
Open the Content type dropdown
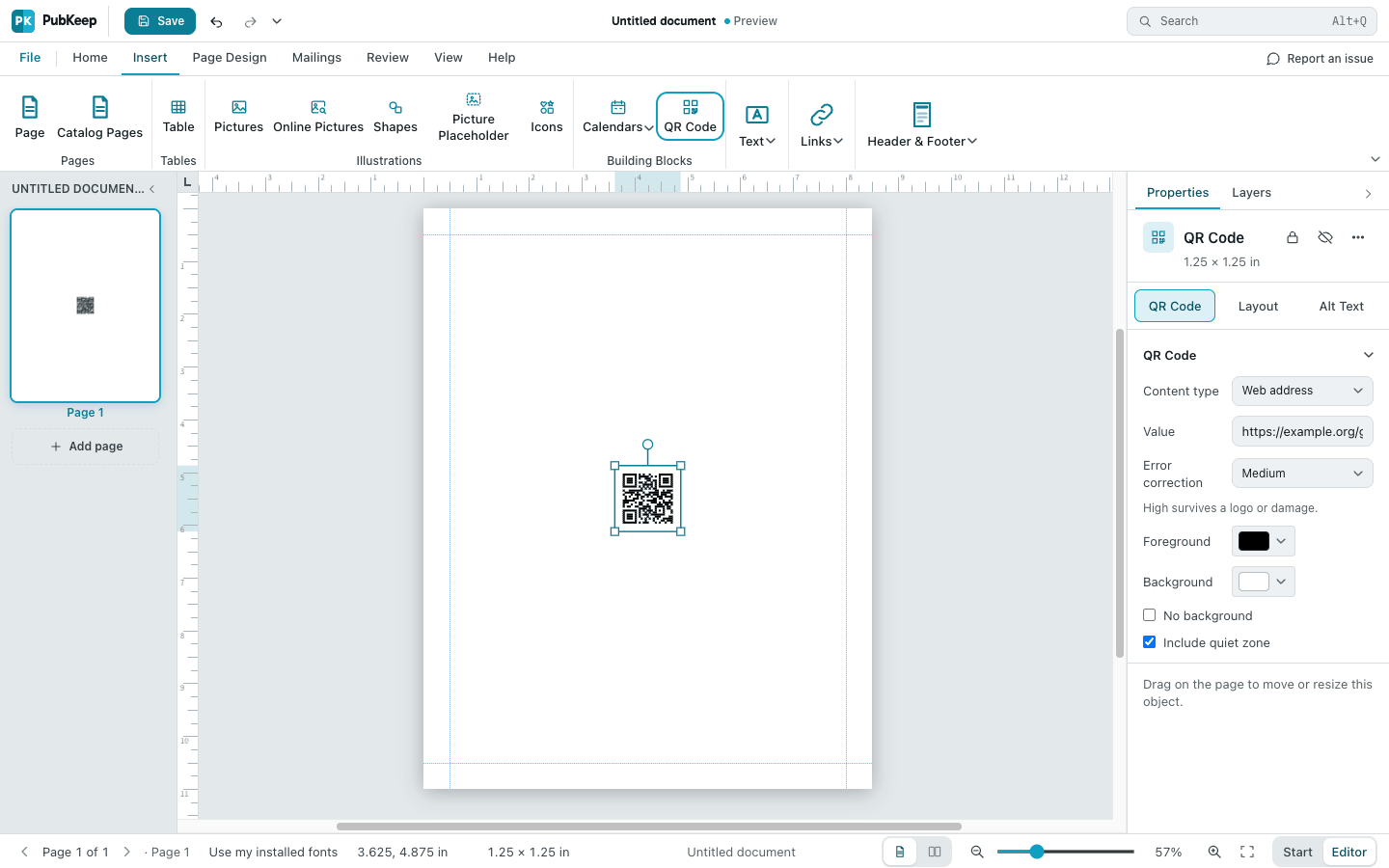coord(1302,391)
